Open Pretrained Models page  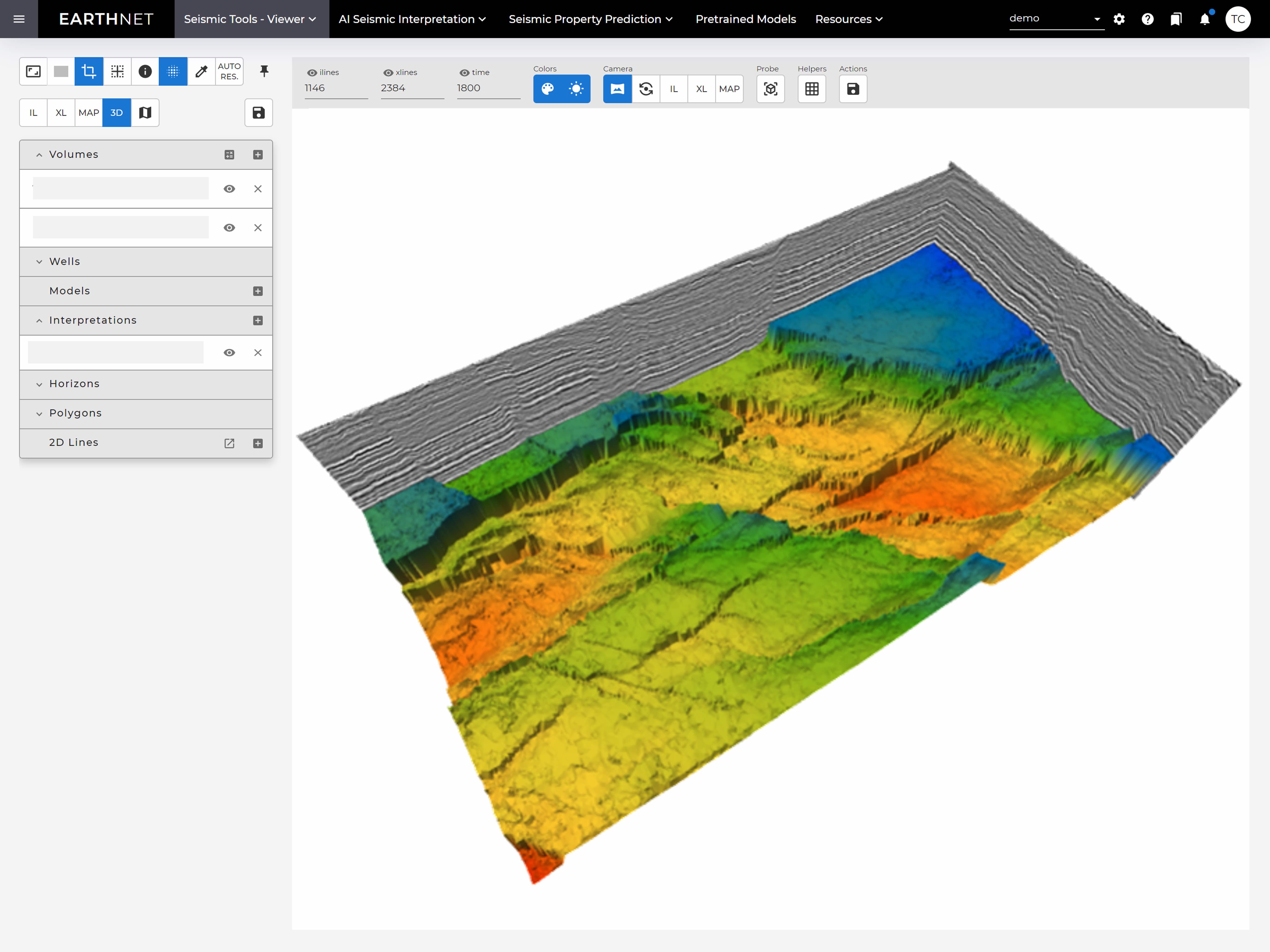(x=746, y=19)
